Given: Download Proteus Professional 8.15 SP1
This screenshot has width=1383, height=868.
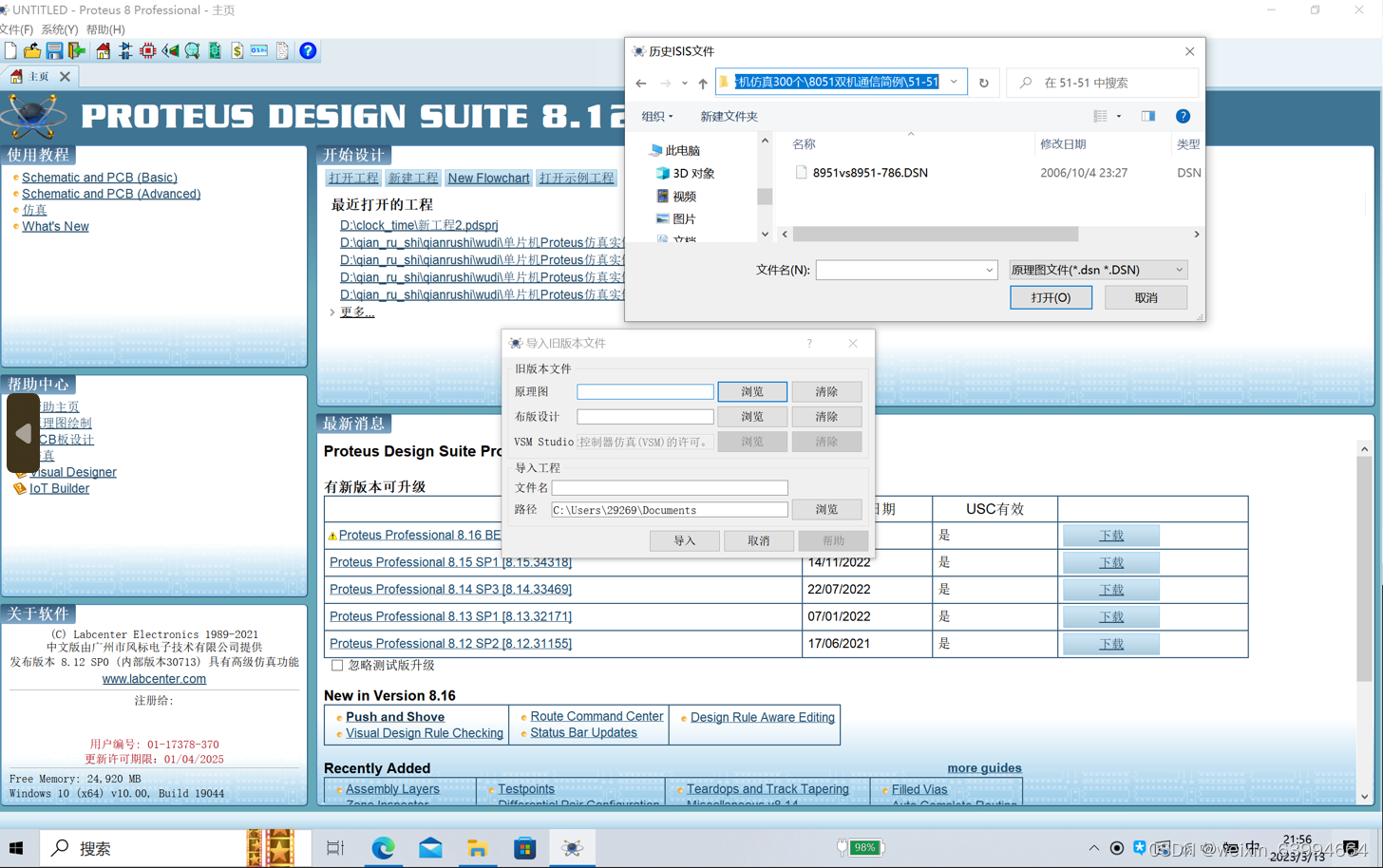Looking at the screenshot, I should tap(1110, 562).
